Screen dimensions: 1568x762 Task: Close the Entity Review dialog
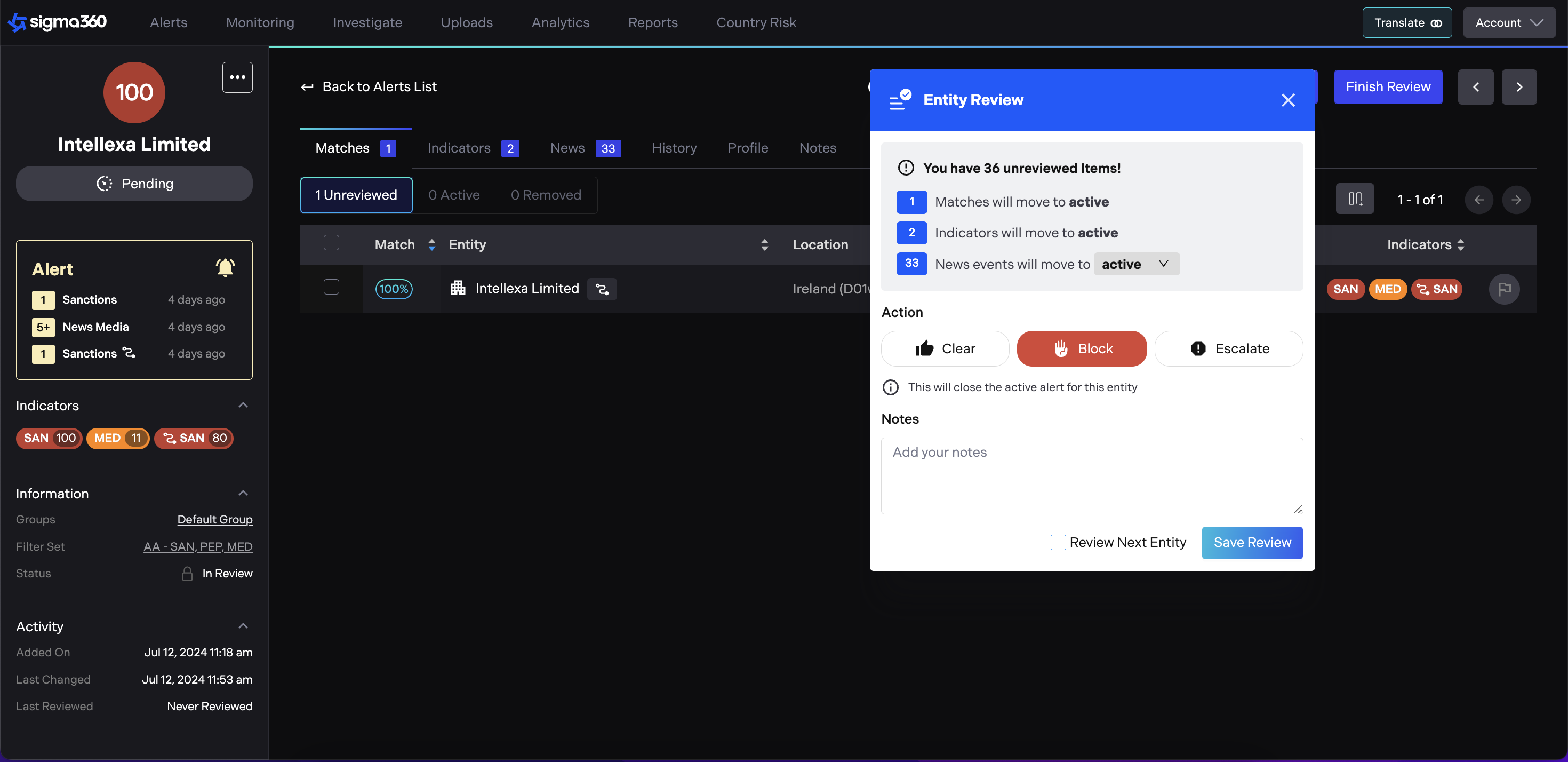(1287, 100)
